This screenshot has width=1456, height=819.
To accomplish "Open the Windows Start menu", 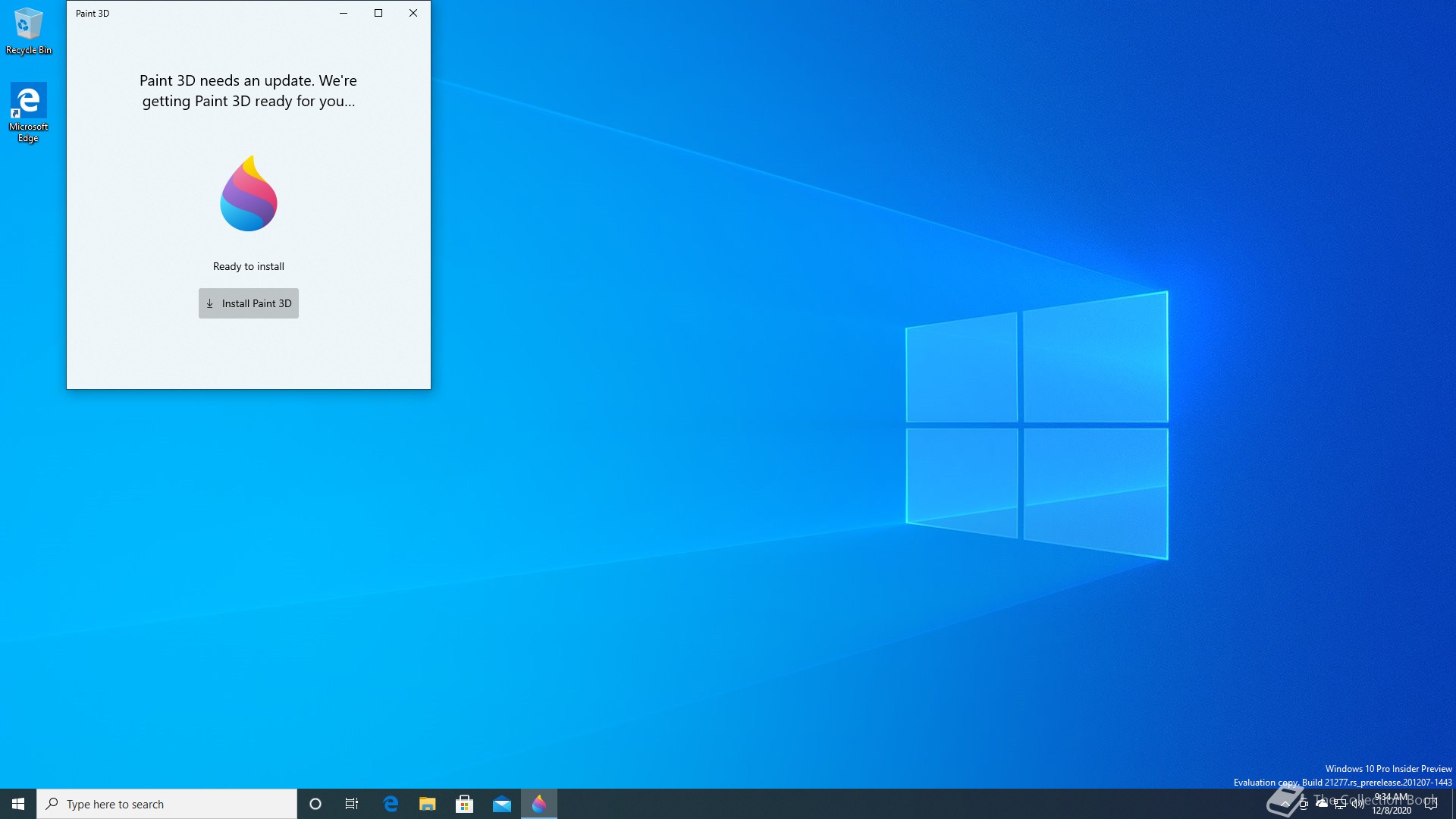I will (x=18, y=804).
